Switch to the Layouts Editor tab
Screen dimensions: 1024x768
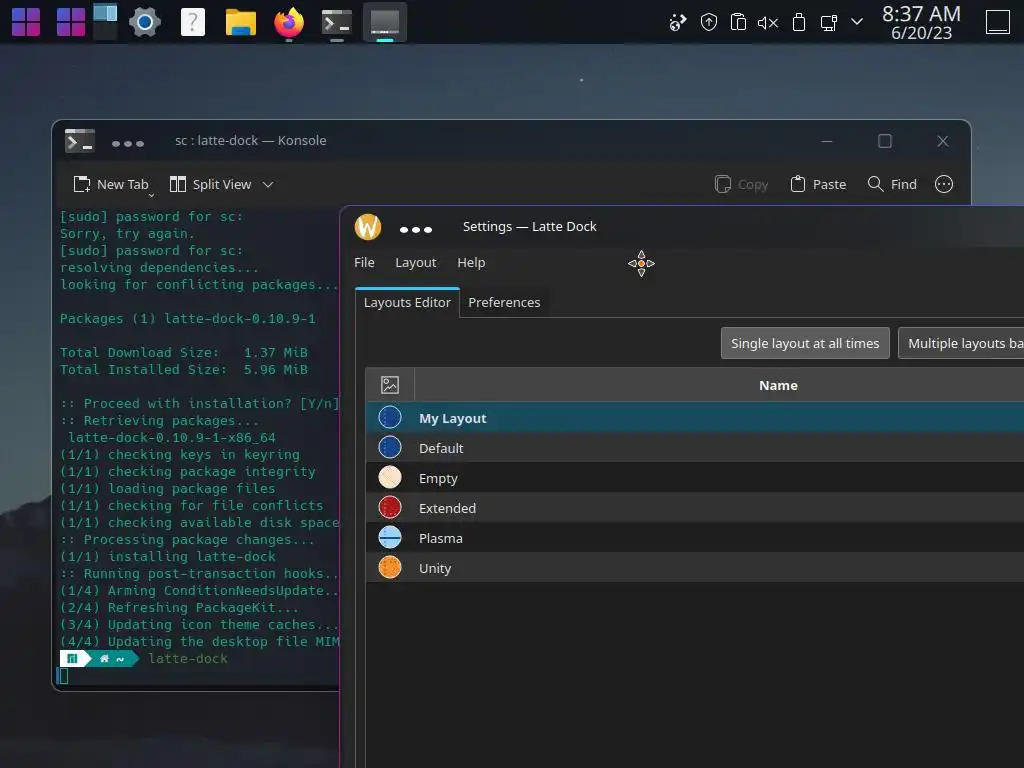point(407,302)
